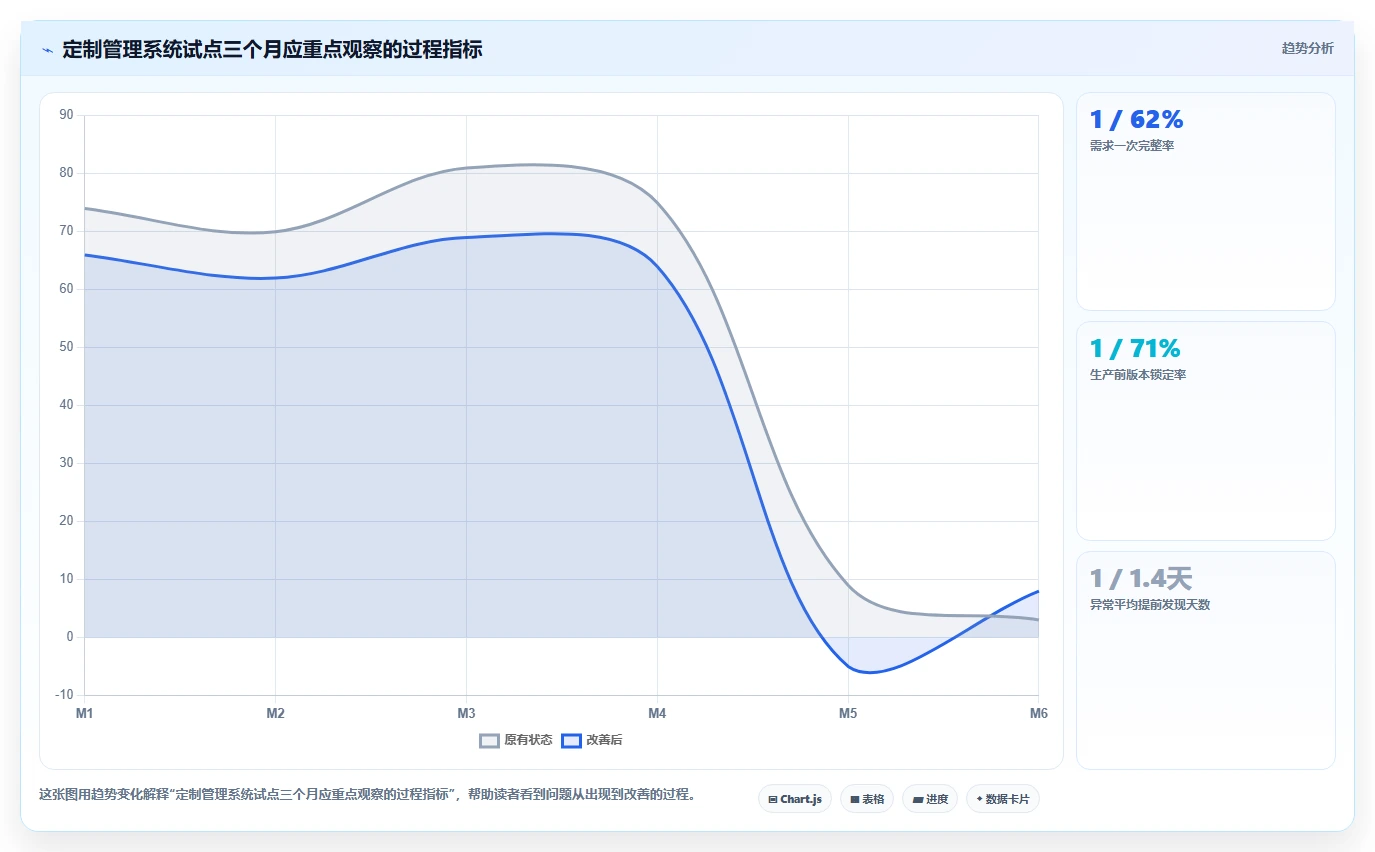This screenshot has height=852, width=1375.
Task: Click the M1 axis label
Action: click(84, 713)
